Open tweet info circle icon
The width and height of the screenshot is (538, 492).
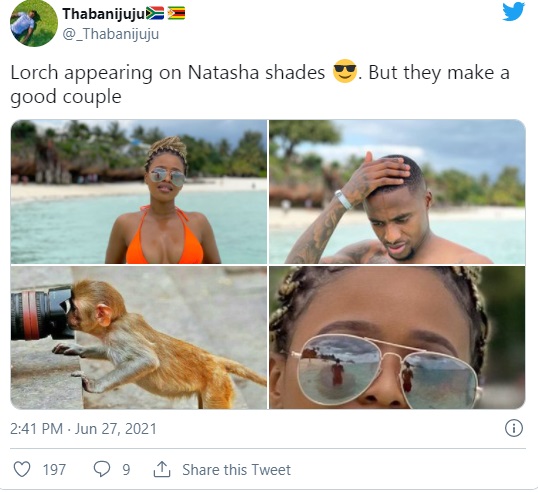pos(514,428)
